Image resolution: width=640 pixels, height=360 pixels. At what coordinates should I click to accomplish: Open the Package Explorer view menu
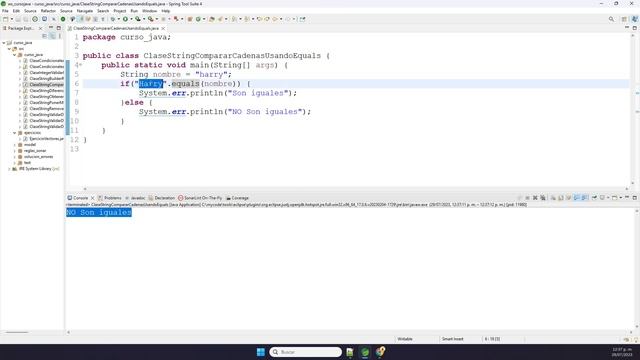60,36
